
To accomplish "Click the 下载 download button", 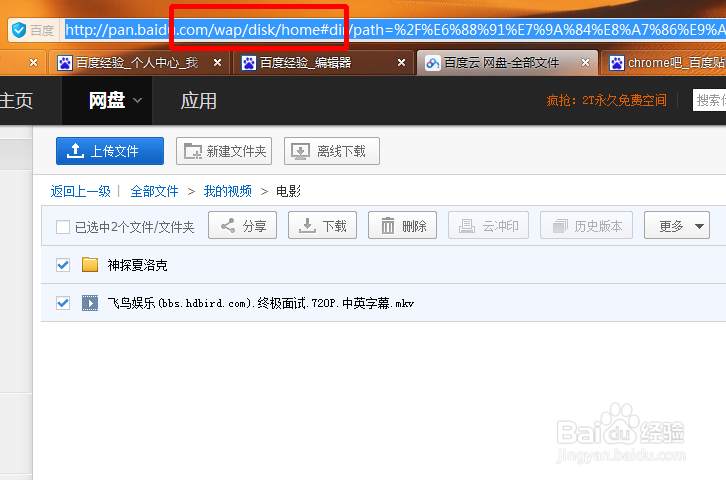I will click(322, 225).
